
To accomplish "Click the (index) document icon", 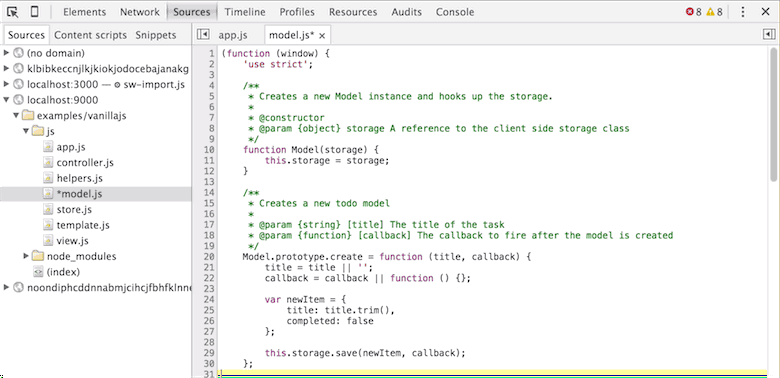I will [38, 272].
